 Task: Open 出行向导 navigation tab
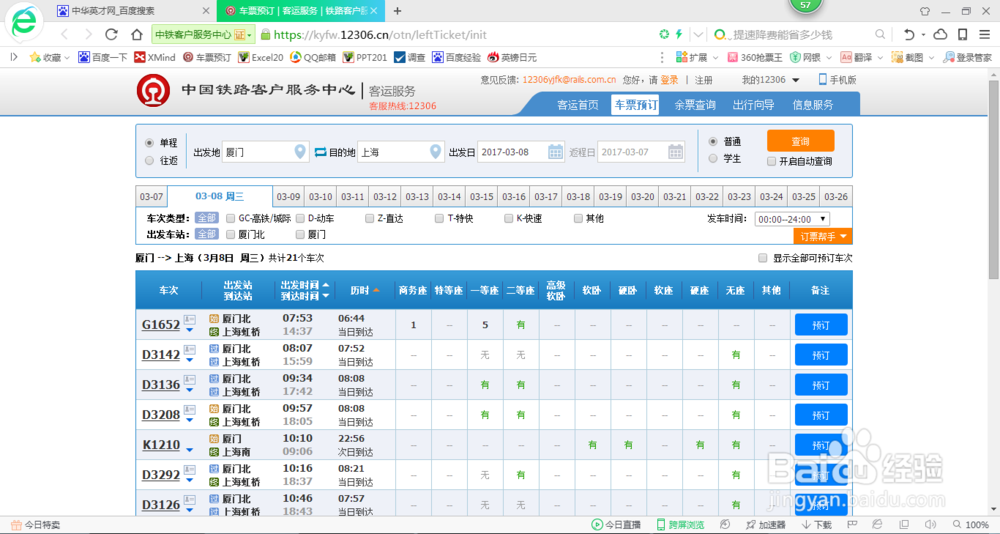pyautogui.click(x=753, y=105)
